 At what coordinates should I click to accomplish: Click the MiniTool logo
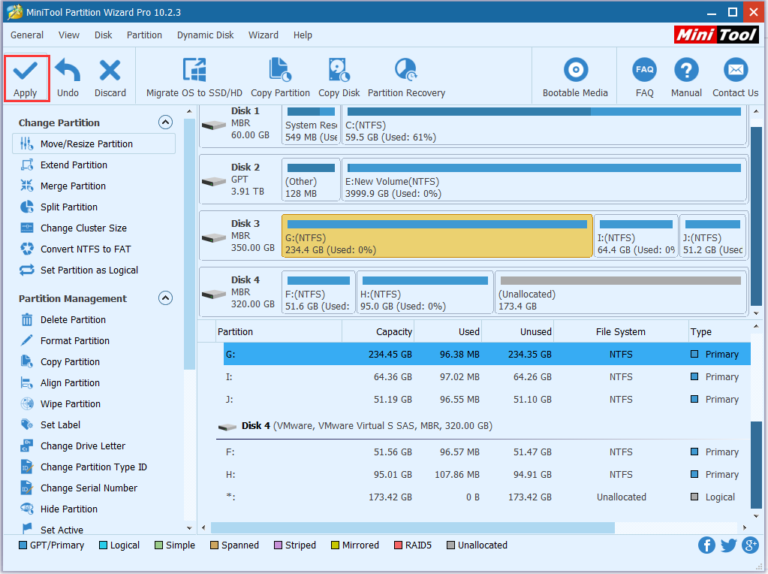[x=716, y=35]
